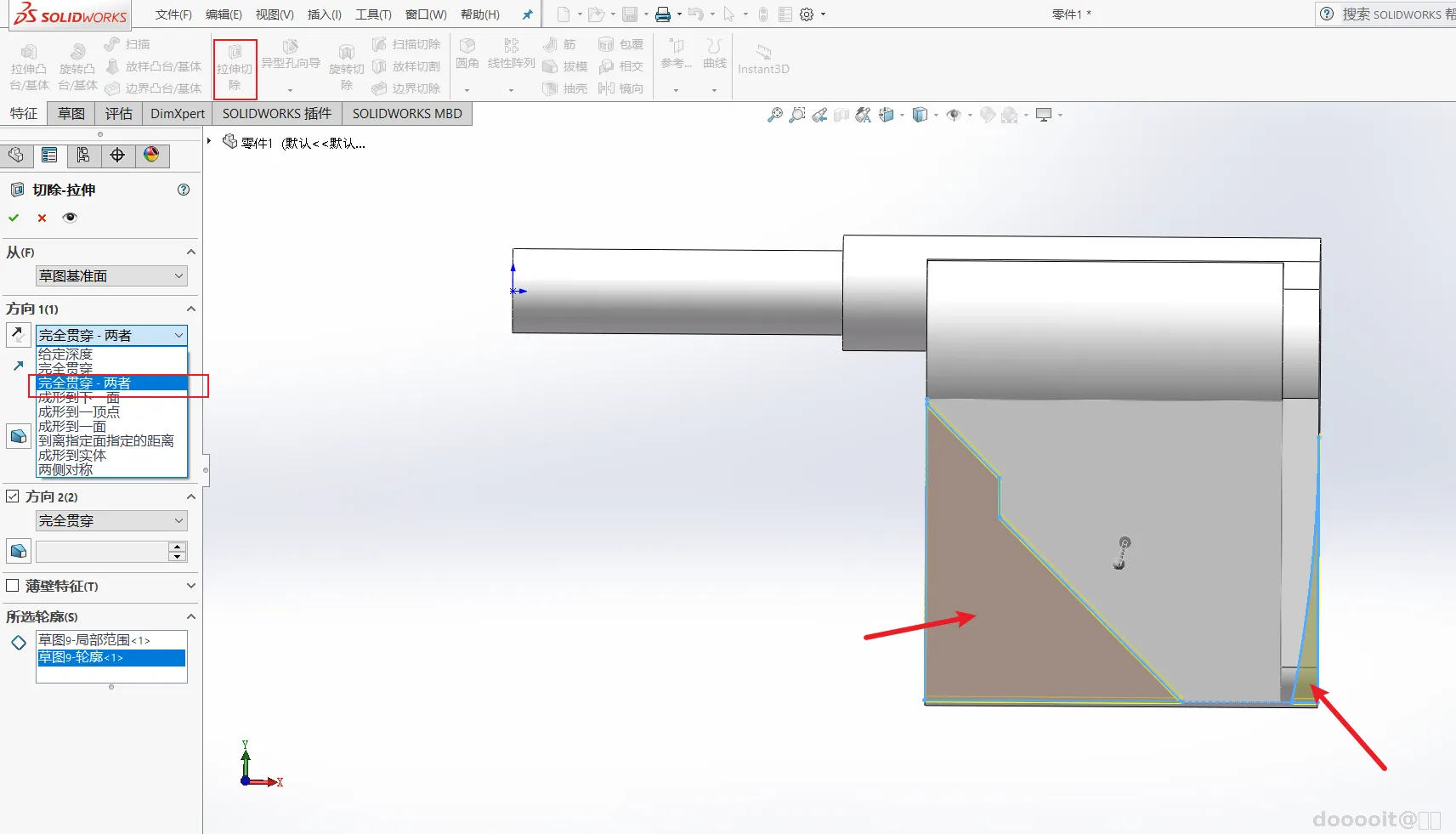The image size is (1456, 834).
Task: Click the reverse direction arrow button
Action: tap(18, 335)
